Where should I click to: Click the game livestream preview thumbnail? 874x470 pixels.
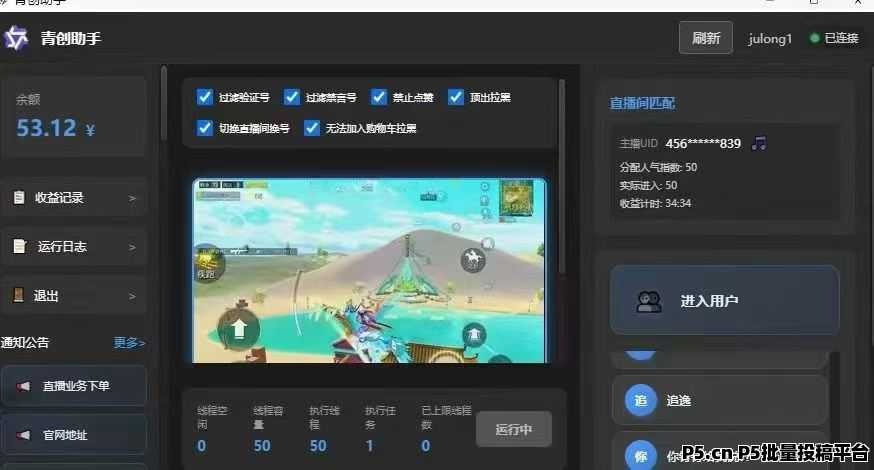(369, 271)
